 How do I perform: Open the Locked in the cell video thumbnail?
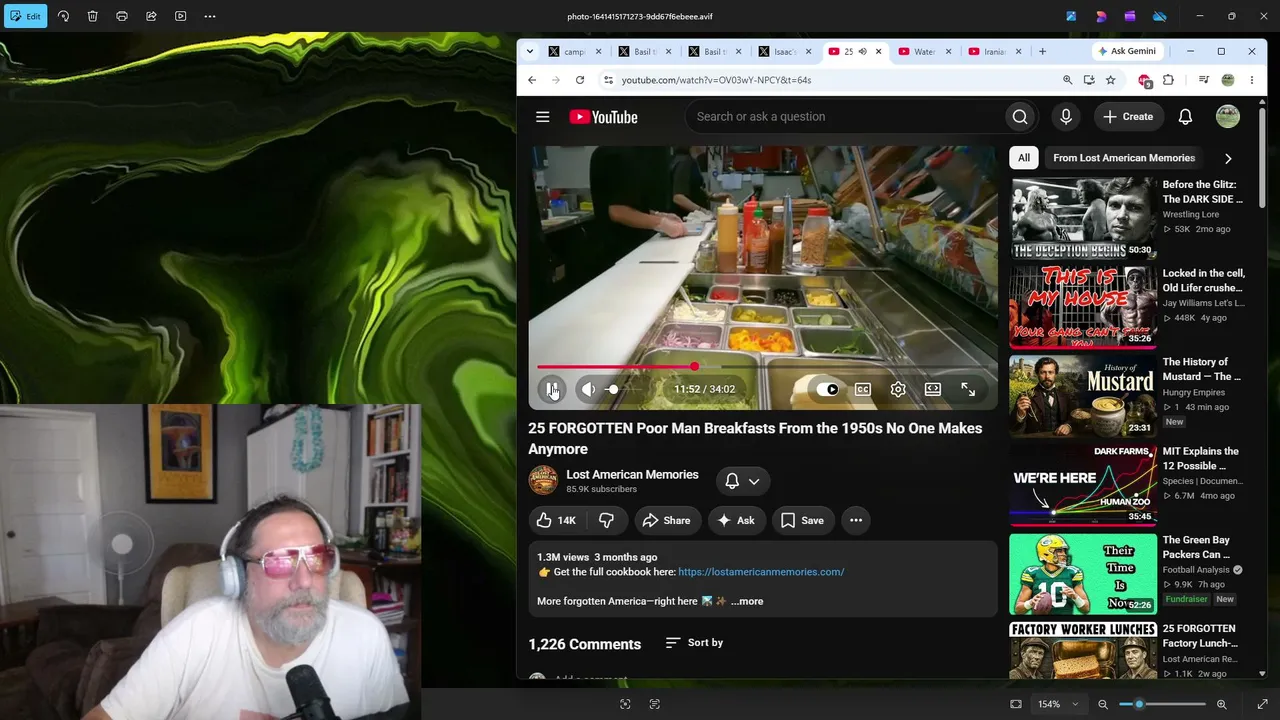[x=1083, y=307]
